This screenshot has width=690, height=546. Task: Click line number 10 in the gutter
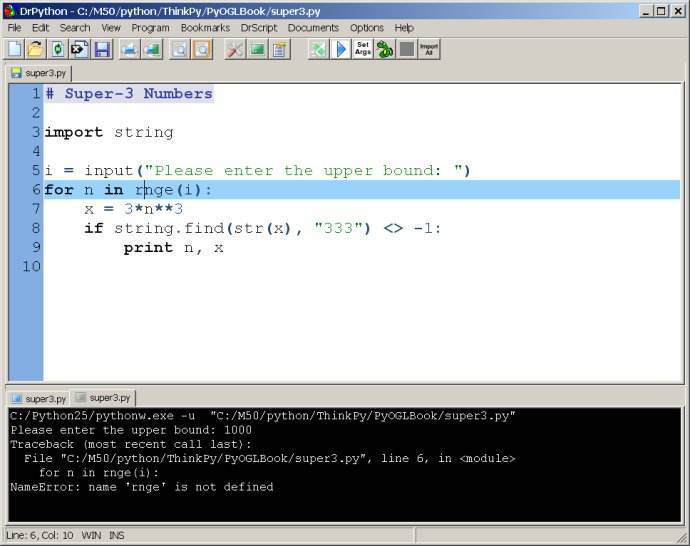[x=31, y=266]
